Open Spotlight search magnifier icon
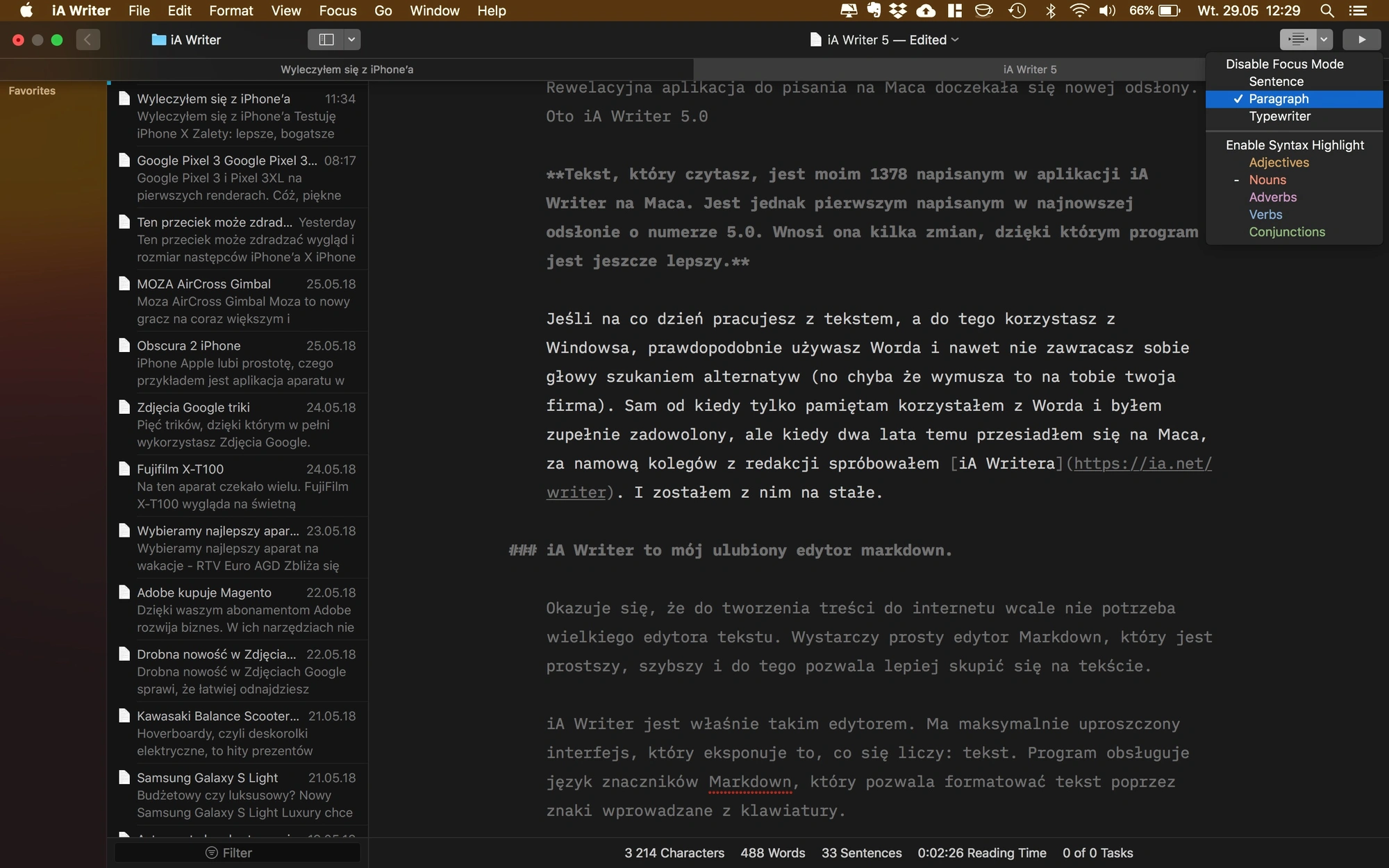The image size is (1389, 868). click(x=1326, y=10)
